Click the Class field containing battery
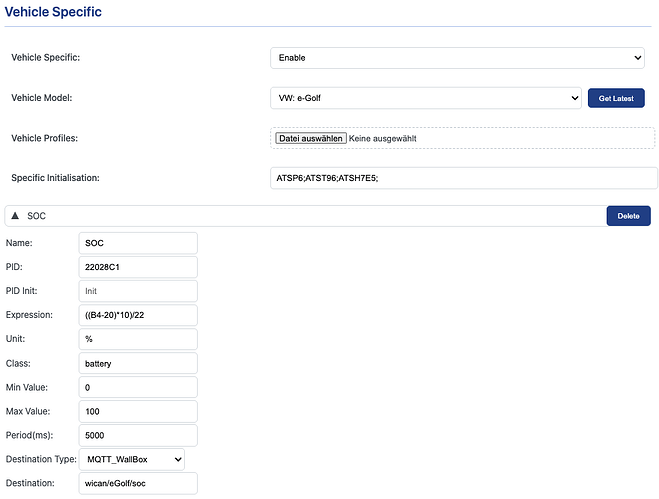 (137, 363)
